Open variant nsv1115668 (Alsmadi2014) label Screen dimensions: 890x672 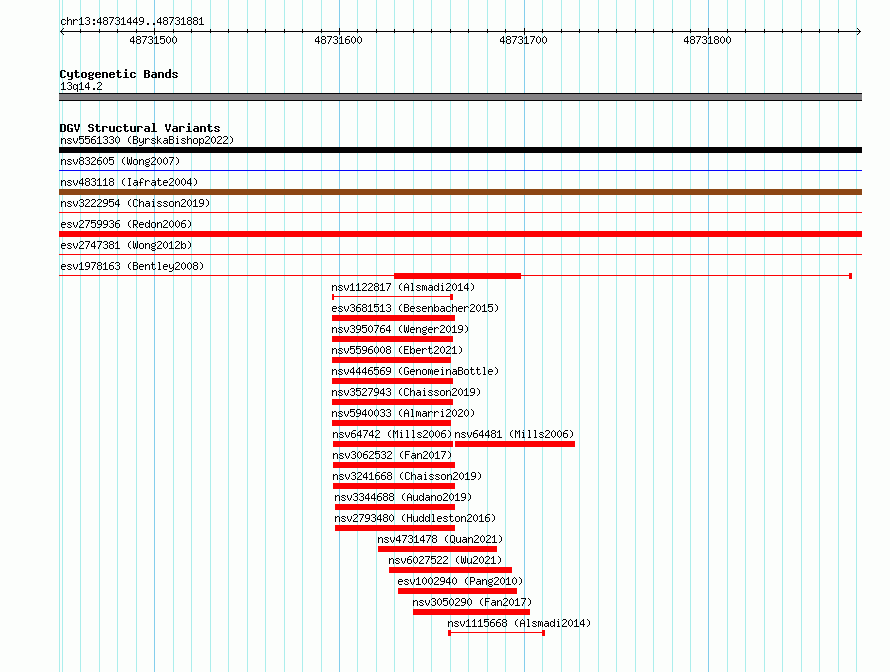(x=519, y=623)
